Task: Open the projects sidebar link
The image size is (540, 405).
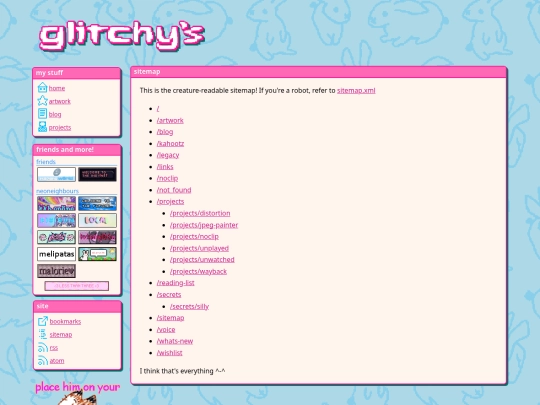Action: pos(60,127)
